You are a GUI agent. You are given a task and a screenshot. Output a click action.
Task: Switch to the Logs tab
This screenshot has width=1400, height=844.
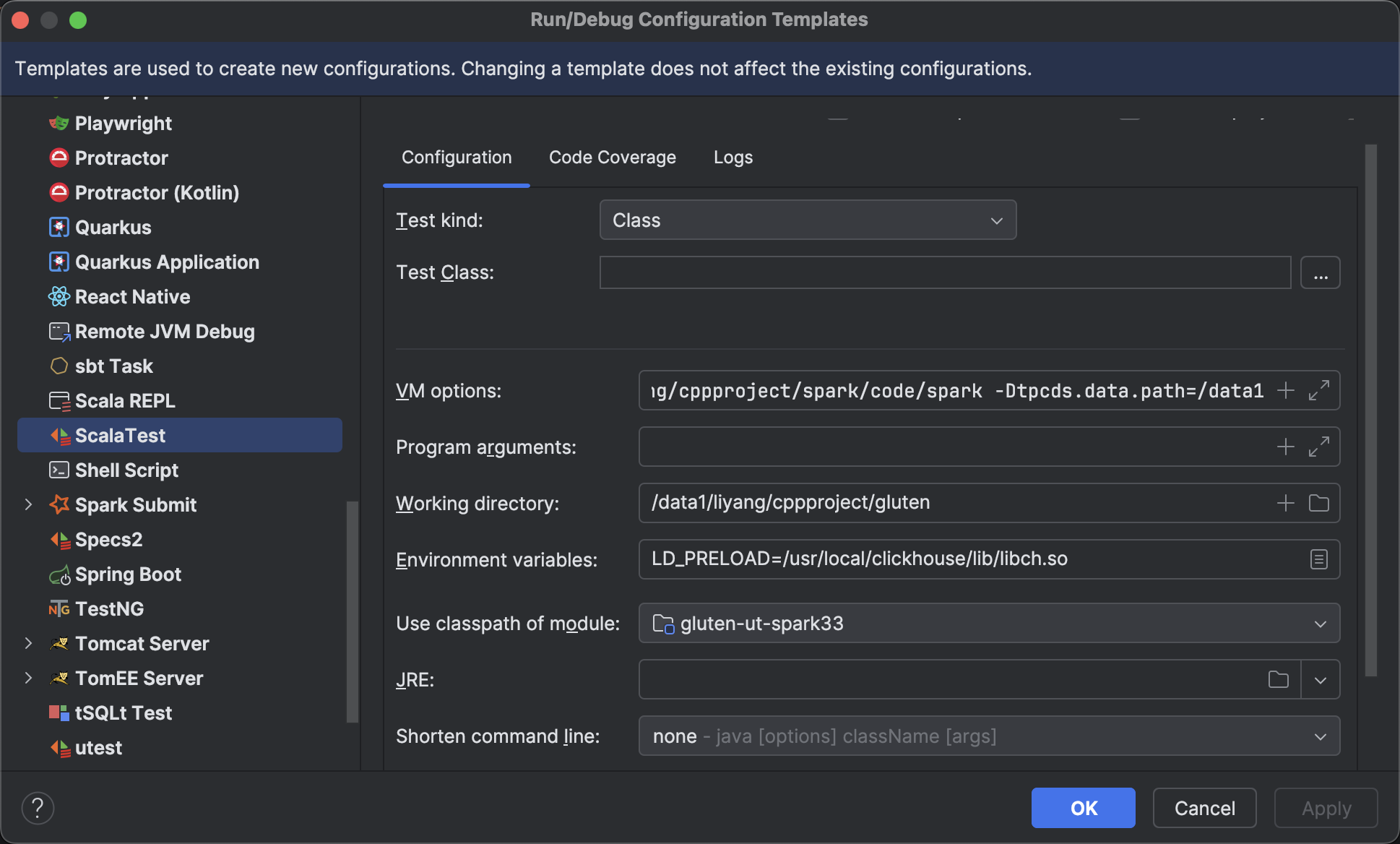[x=733, y=158]
